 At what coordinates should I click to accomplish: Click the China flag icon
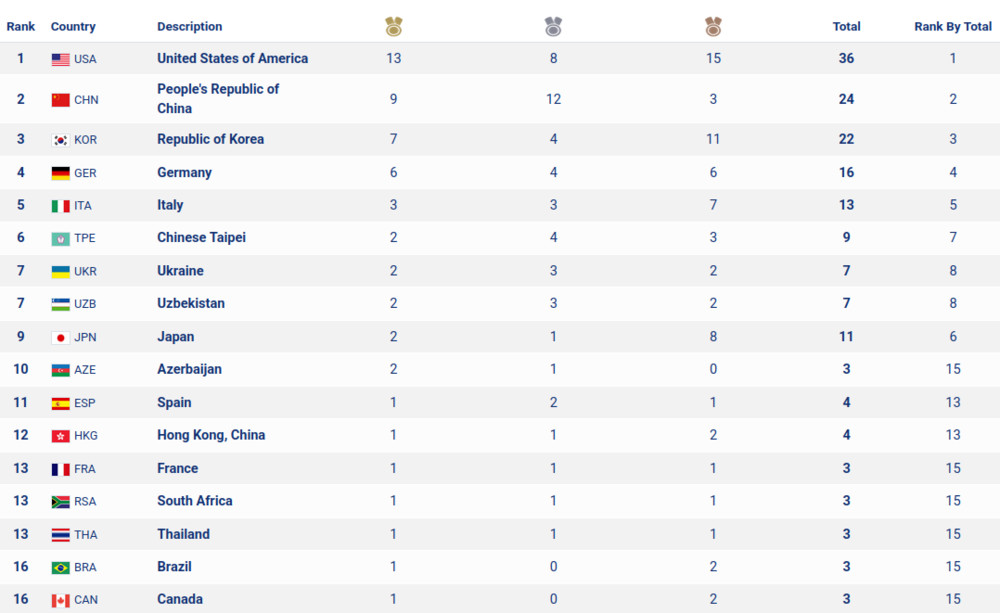click(61, 100)
